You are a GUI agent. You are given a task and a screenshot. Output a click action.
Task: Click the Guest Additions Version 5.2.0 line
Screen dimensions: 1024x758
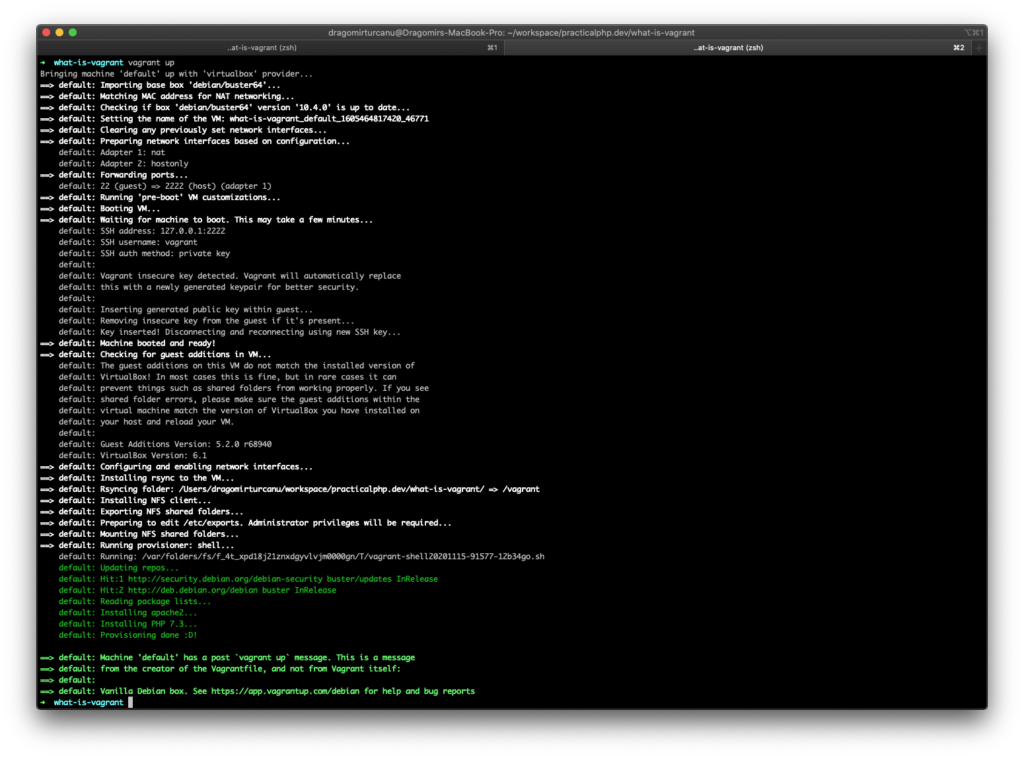(x=187, y=444)
